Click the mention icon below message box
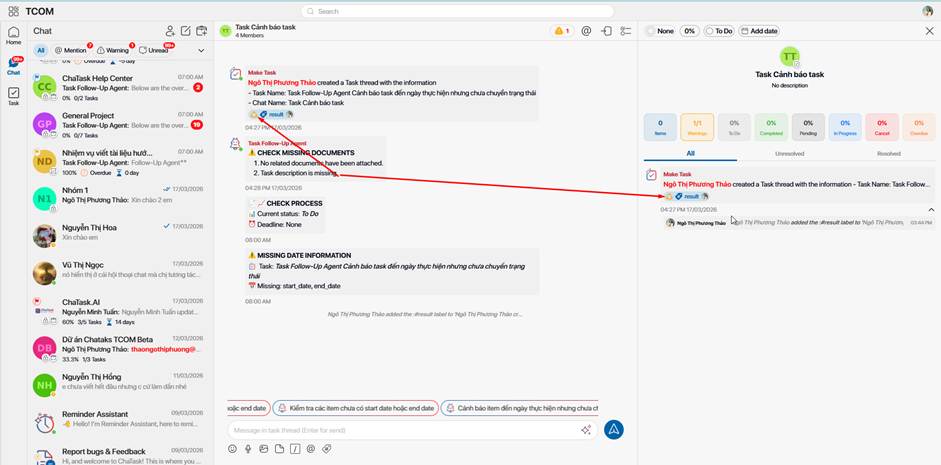The width and height of the screenshot is (941, 465). click(x=310, y=449)
